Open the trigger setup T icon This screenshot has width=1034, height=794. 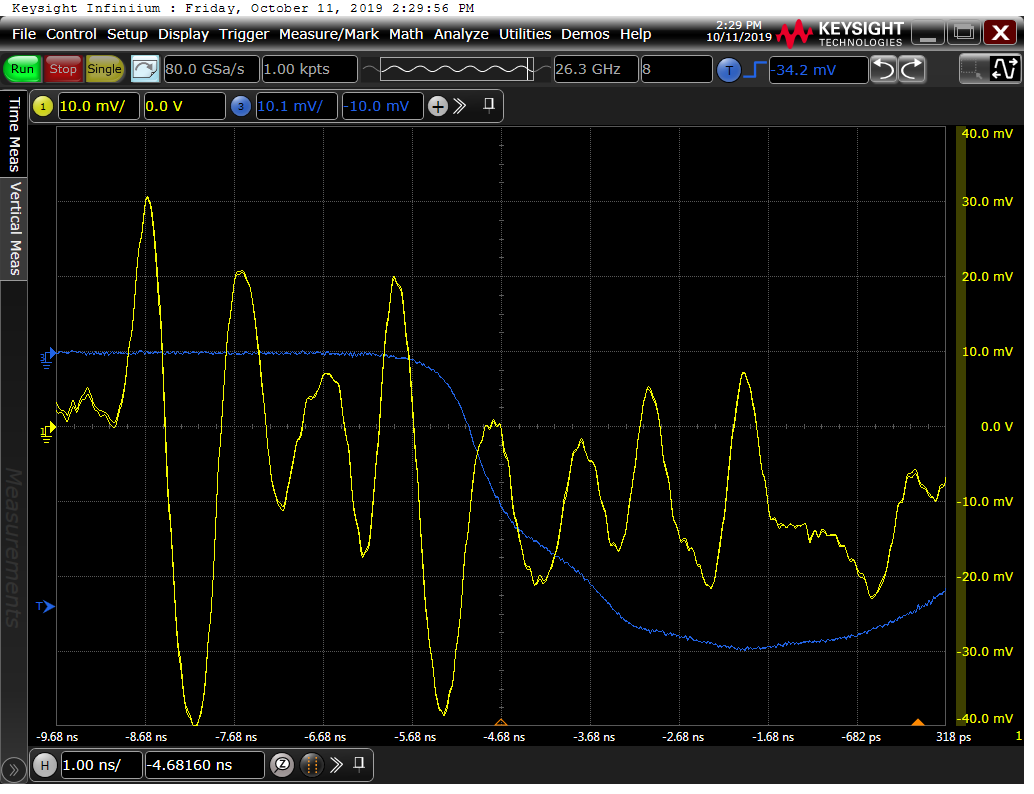click(729, 69)
